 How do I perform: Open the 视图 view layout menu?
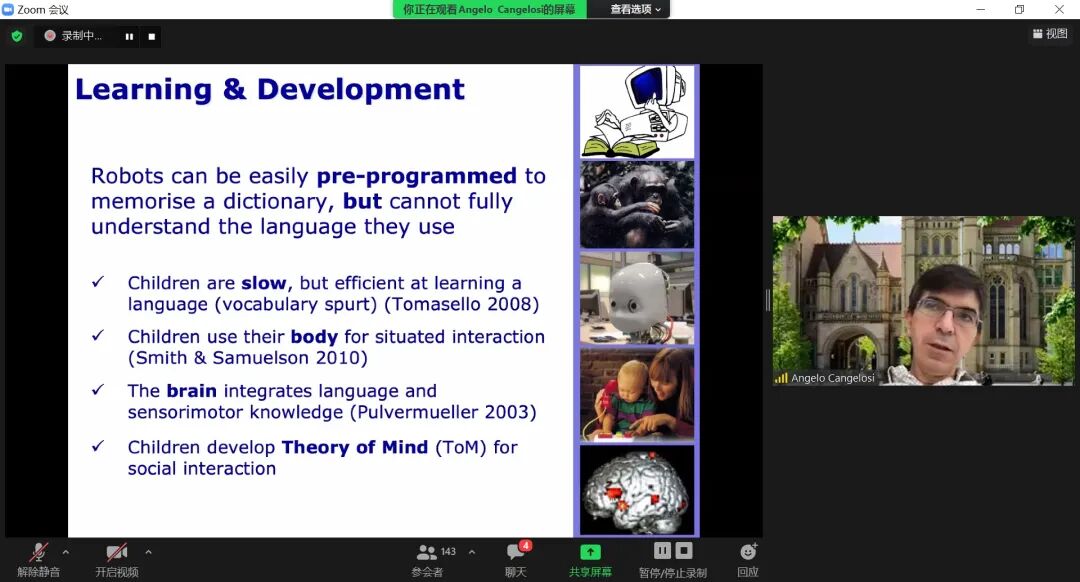pos(1050,34)
